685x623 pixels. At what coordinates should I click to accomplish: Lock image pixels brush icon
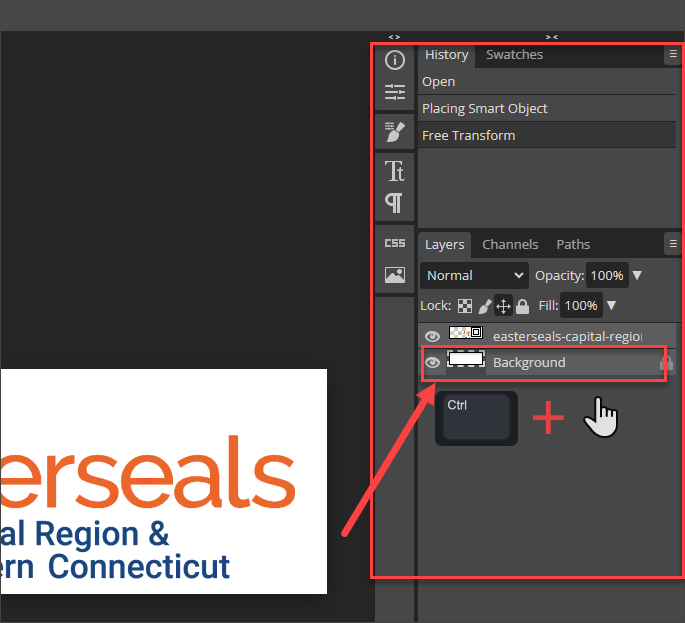click(x=484, y=306)
